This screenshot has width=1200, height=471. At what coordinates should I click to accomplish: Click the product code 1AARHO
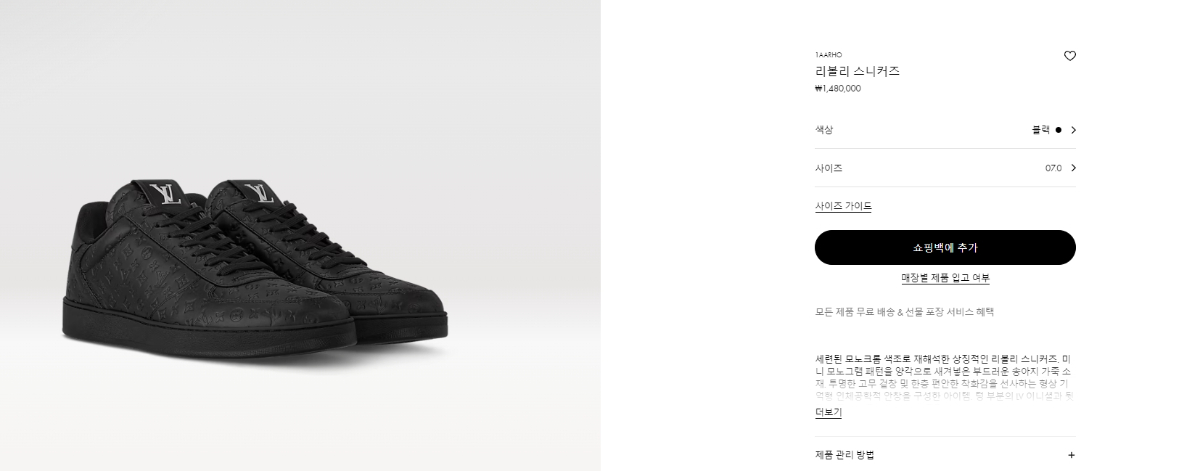pos(828,54)
